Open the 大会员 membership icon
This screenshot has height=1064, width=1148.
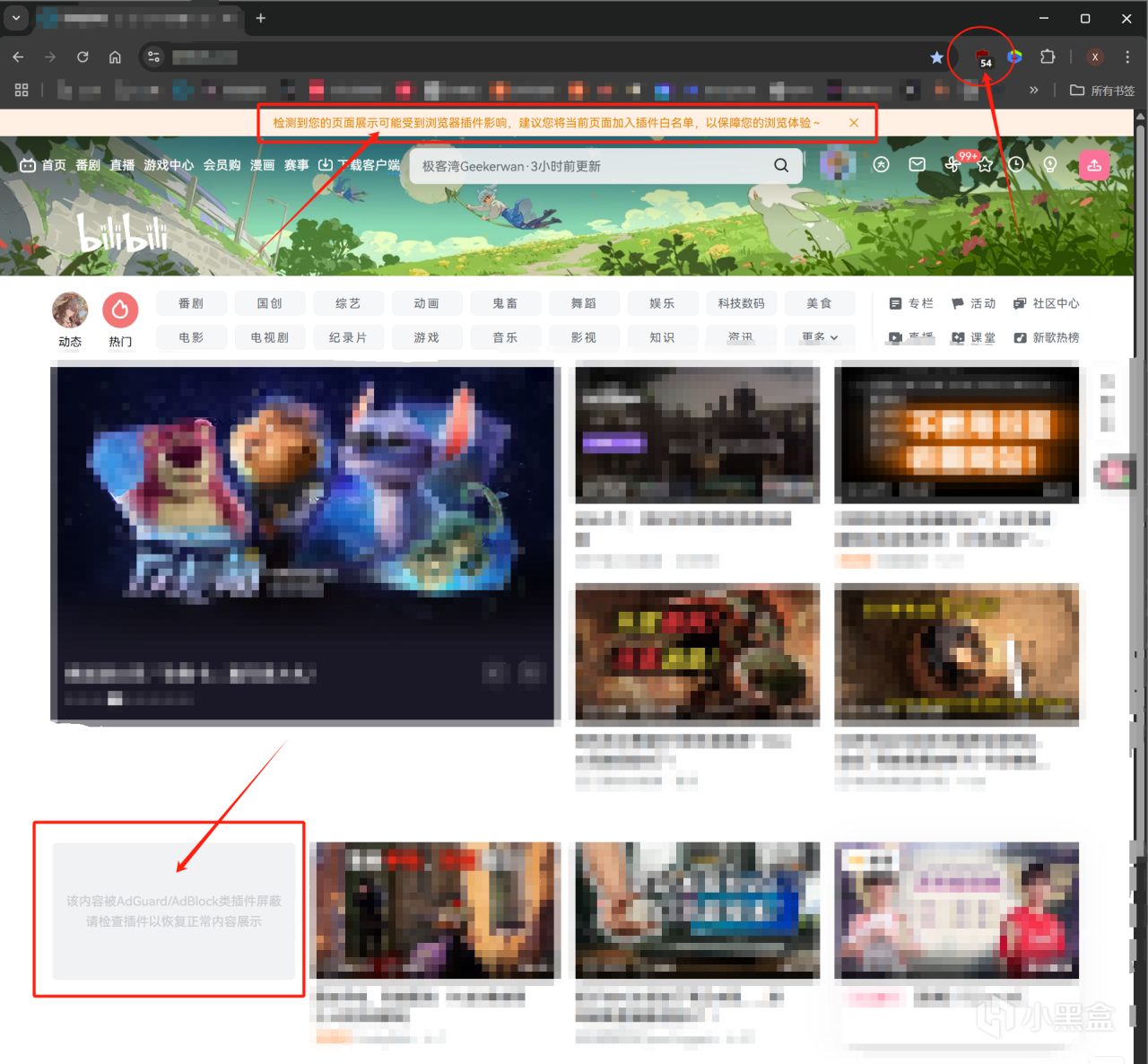(882, 165)
